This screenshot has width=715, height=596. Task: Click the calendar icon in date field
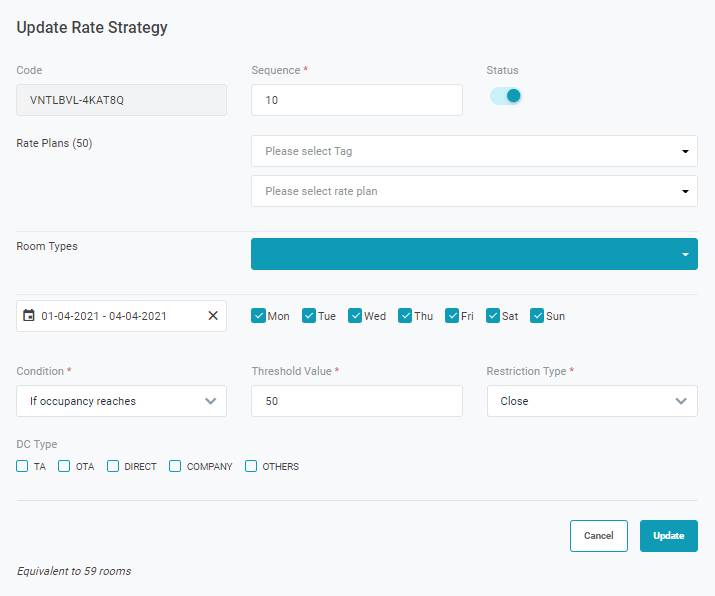[29, 316]
